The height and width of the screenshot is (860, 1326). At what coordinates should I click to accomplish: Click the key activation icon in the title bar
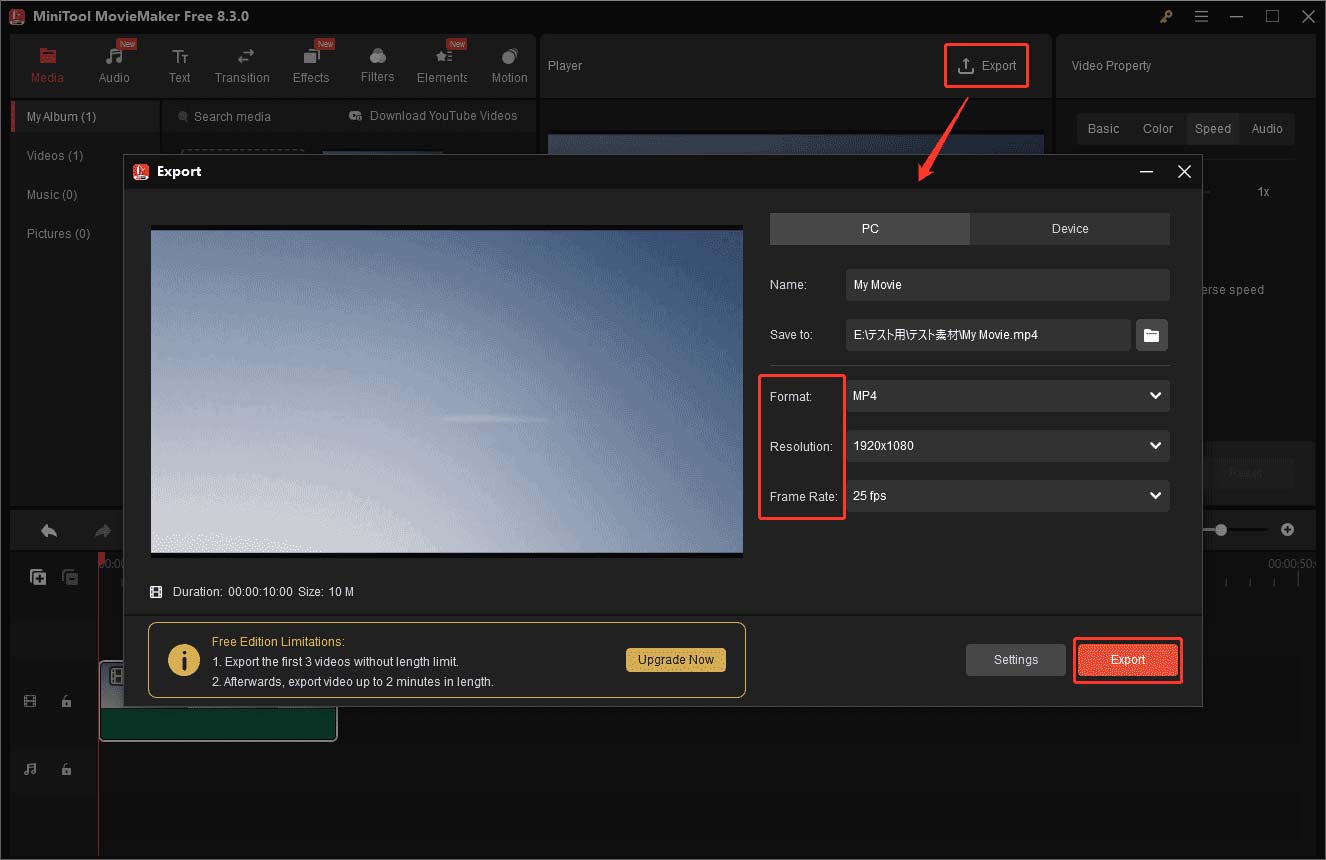point(1166,16)
